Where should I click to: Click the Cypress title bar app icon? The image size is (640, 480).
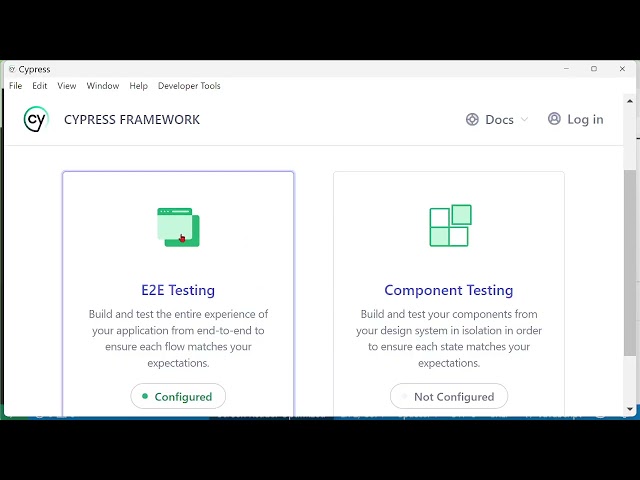tap(12, 69)
